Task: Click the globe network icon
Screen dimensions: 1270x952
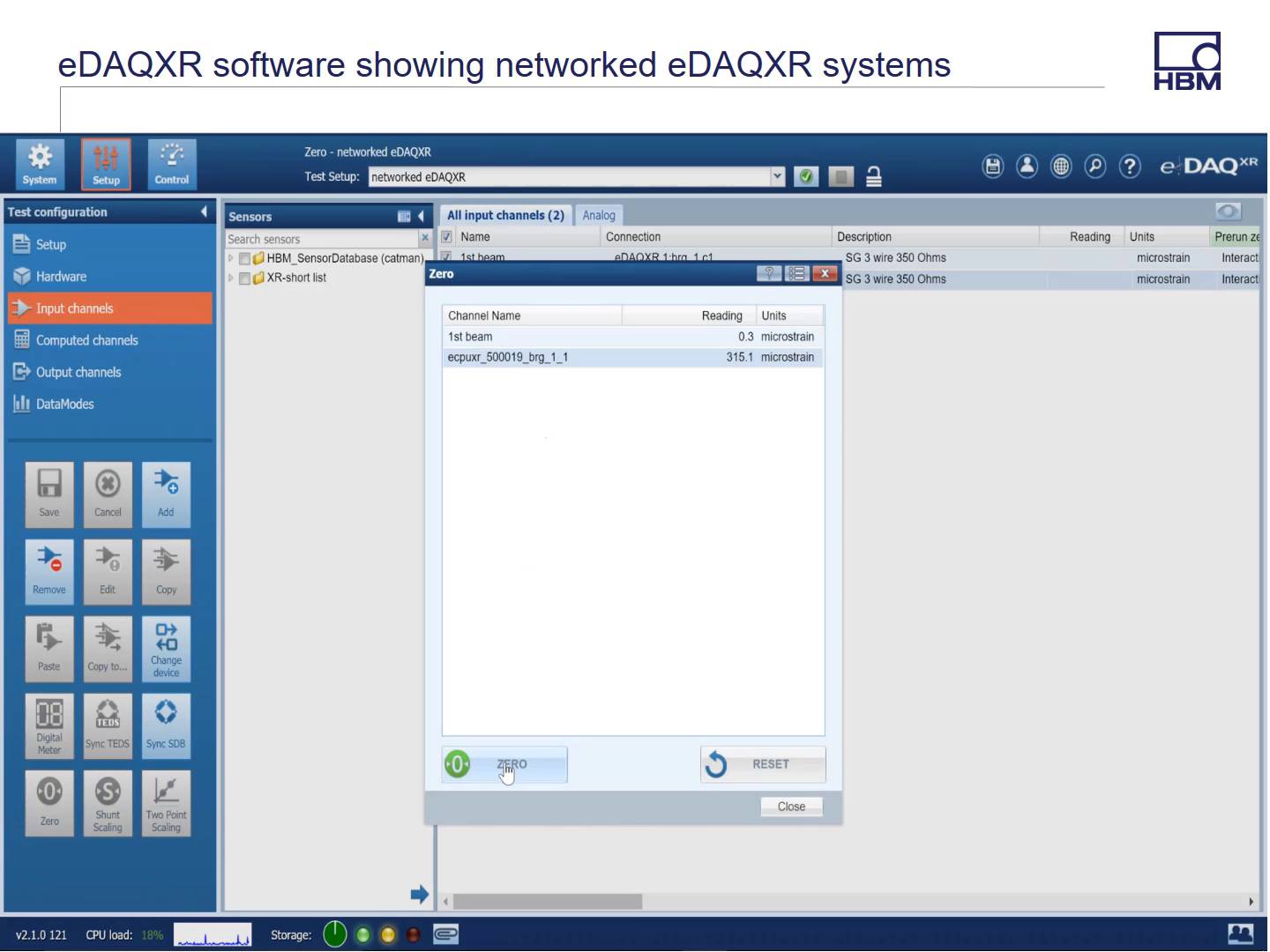Action: click(x=1061, y=166)
